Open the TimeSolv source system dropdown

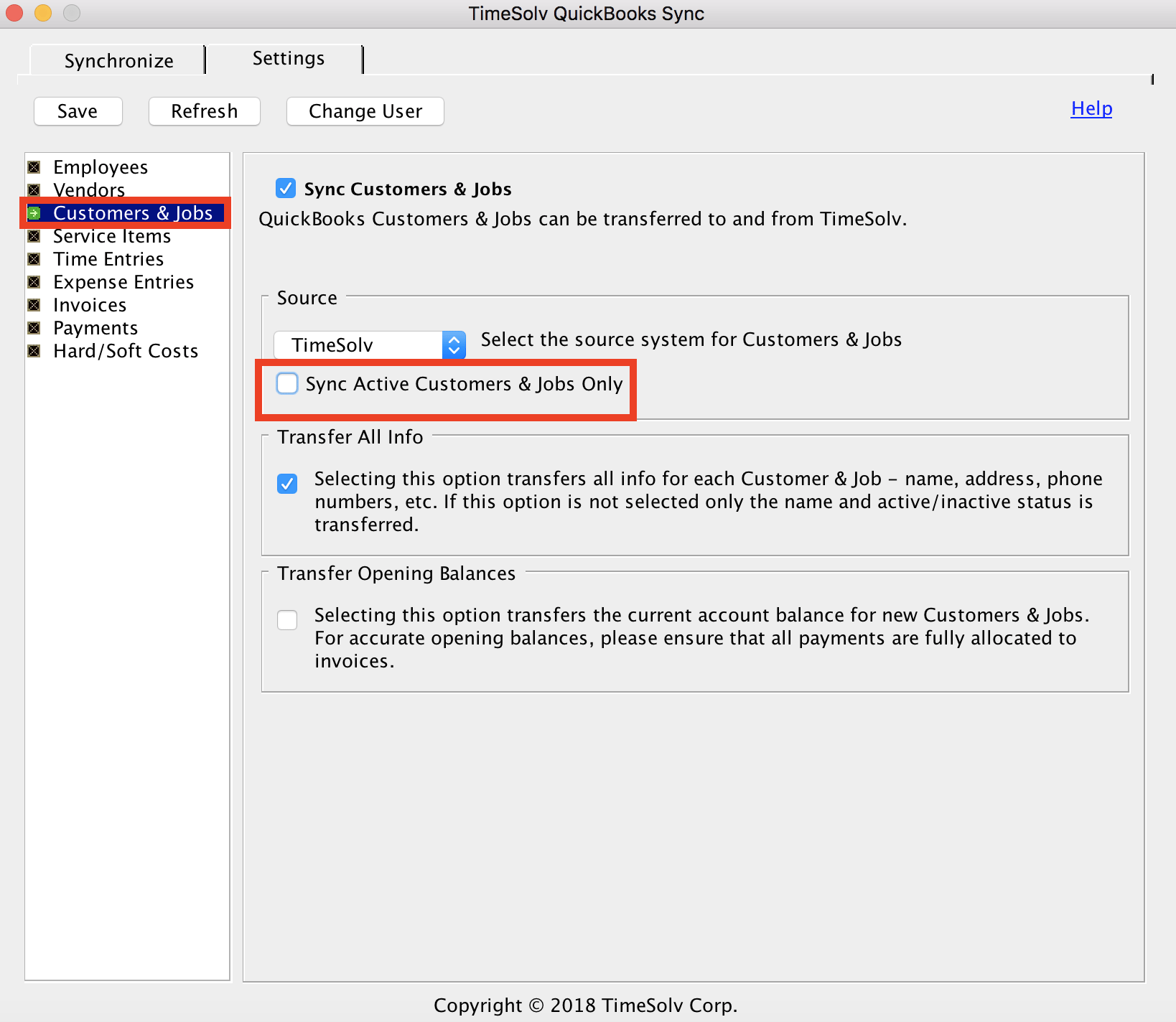tap(370, 345)
